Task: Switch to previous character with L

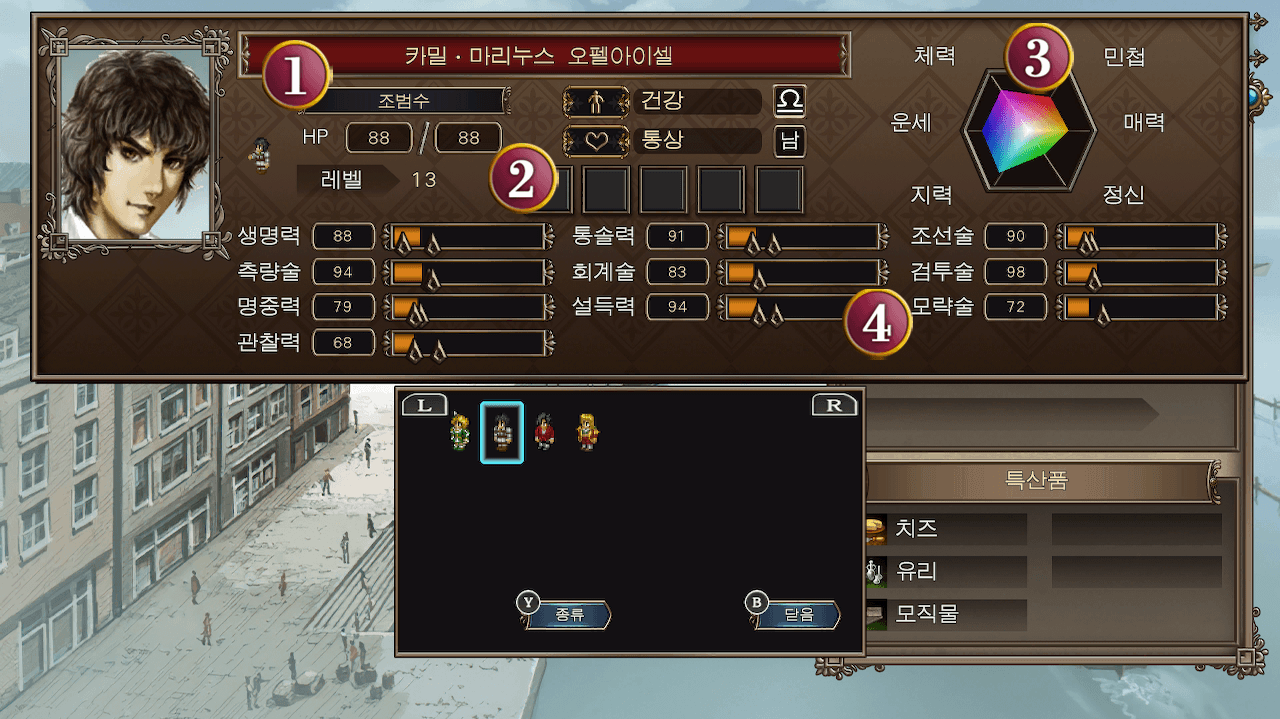Action: pyautogui.click(x=424, y=405)
